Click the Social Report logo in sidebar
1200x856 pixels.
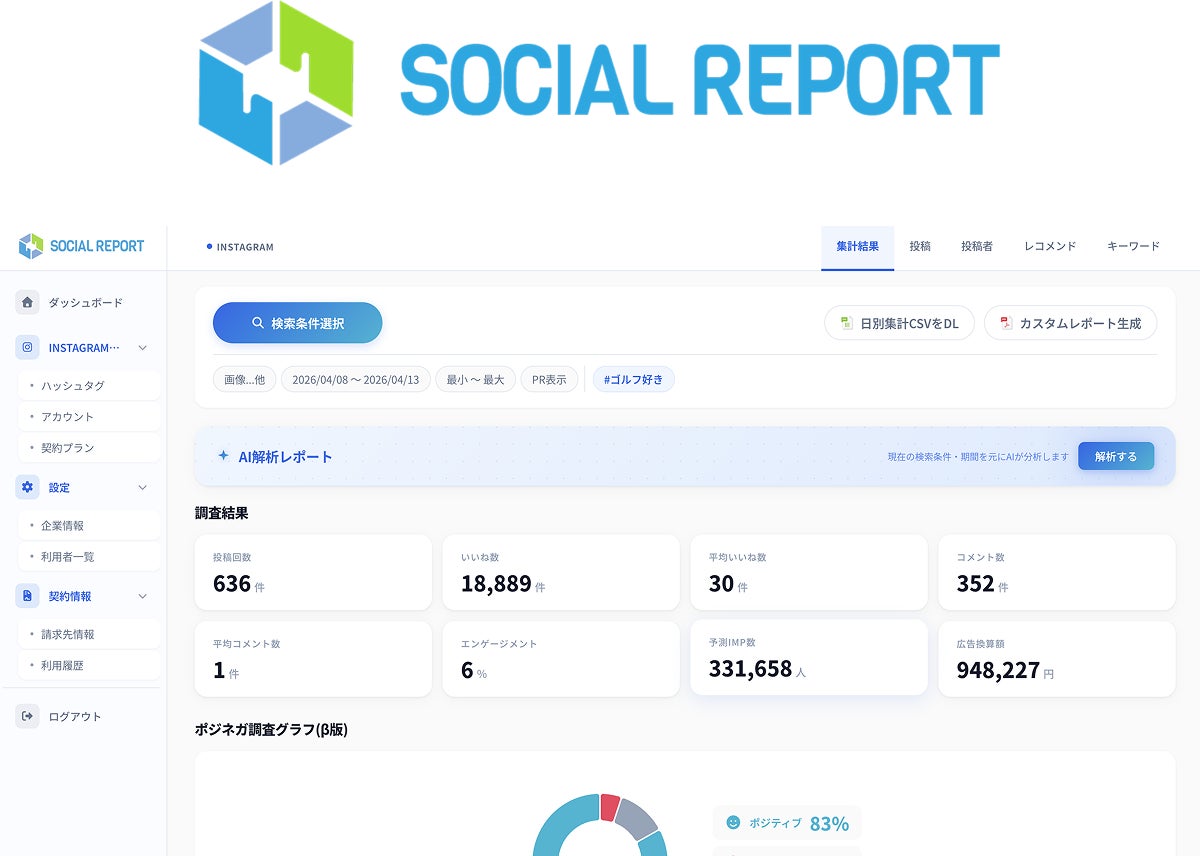coord(81,246)
